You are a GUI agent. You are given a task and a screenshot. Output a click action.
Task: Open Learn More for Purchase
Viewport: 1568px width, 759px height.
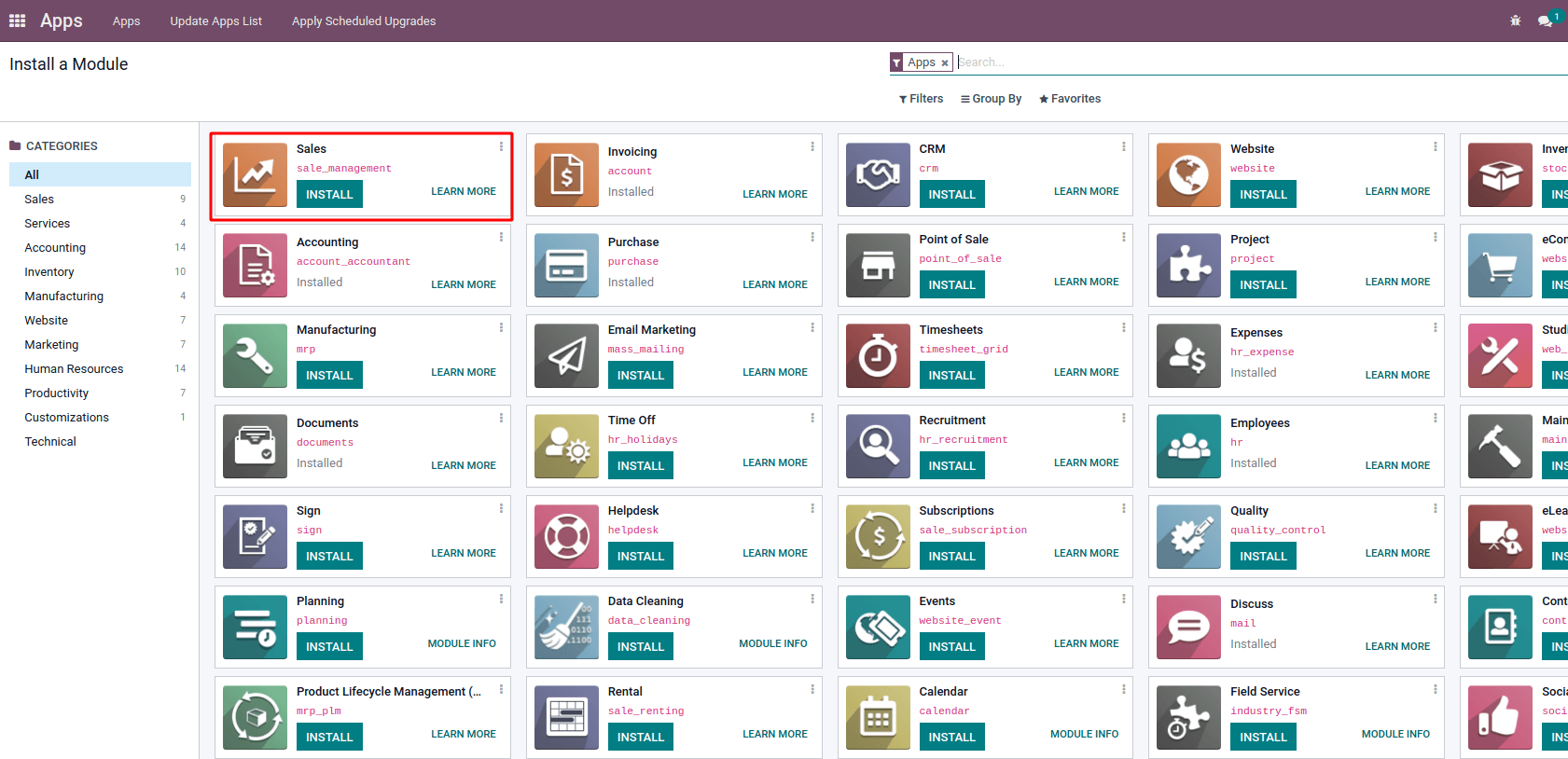(775, 284)
